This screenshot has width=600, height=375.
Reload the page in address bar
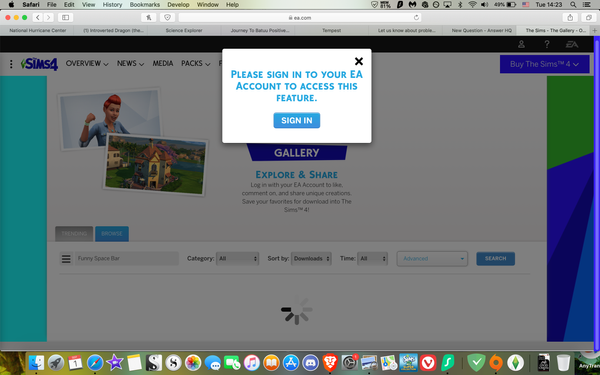click(x=416, y=18)
